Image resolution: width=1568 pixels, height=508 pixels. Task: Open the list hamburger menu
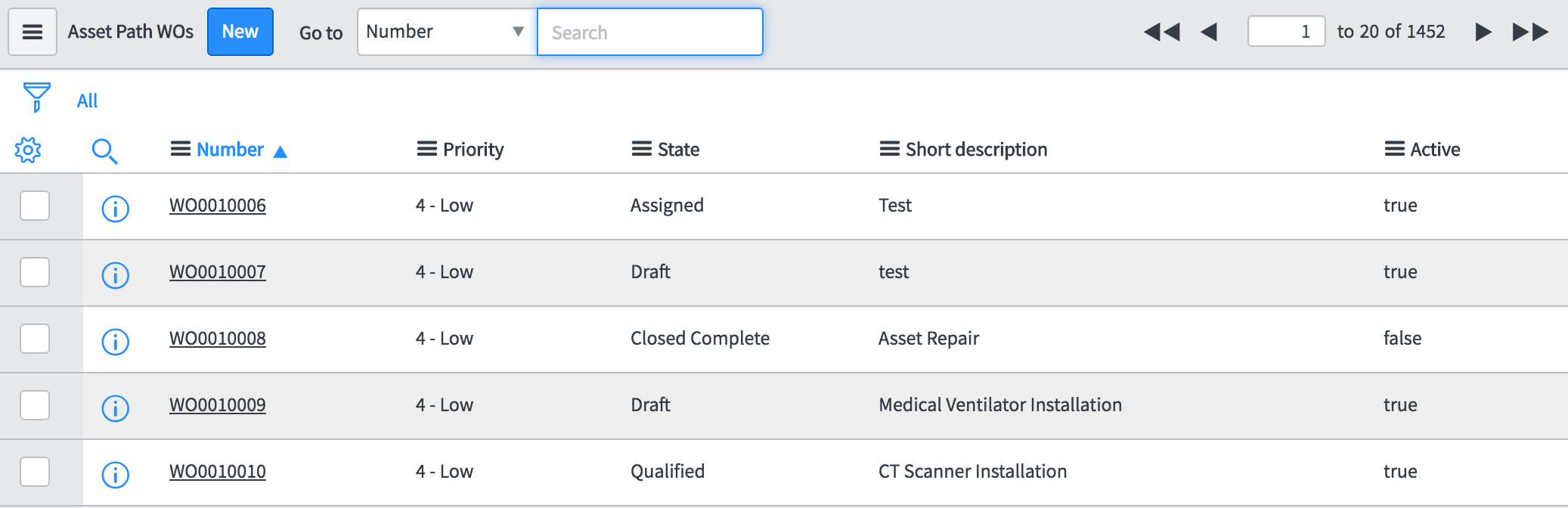[x=33, y=32]
